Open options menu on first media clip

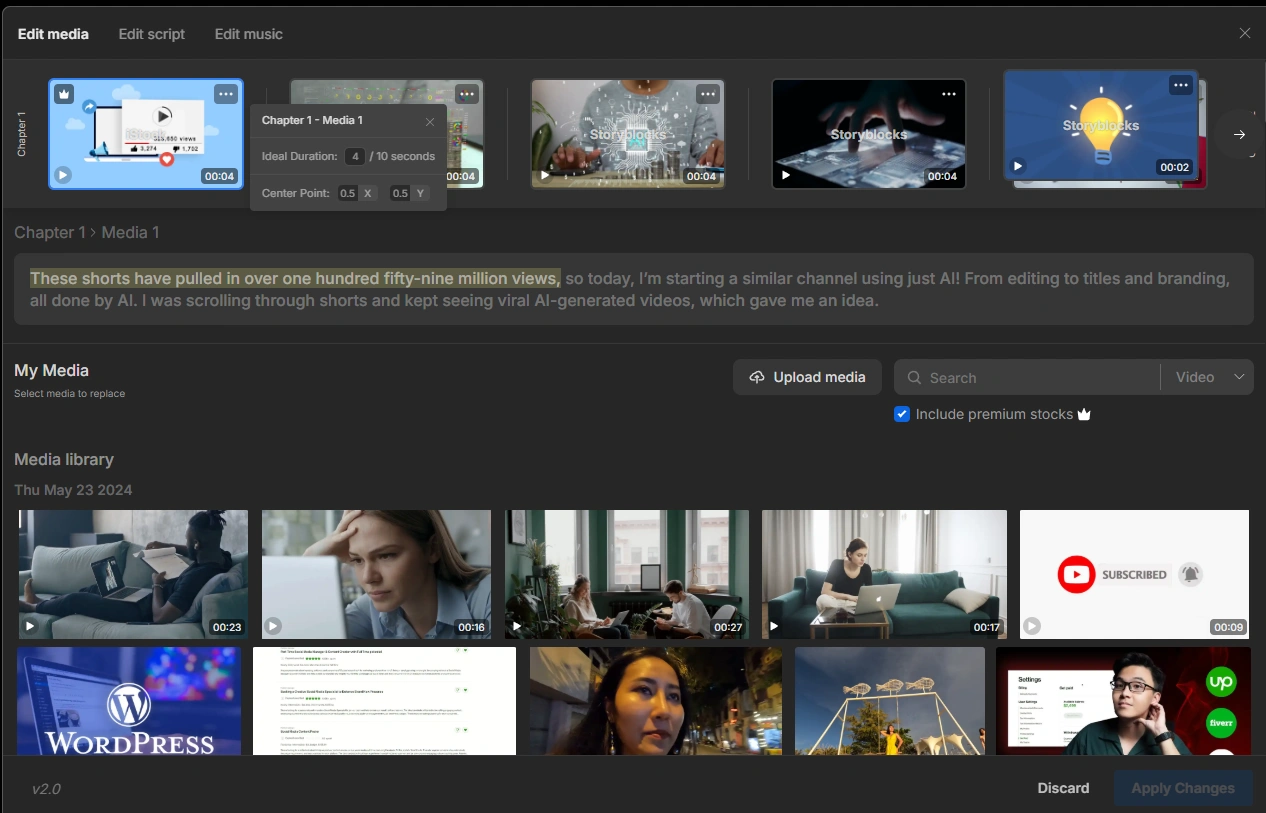click(226, 94)
